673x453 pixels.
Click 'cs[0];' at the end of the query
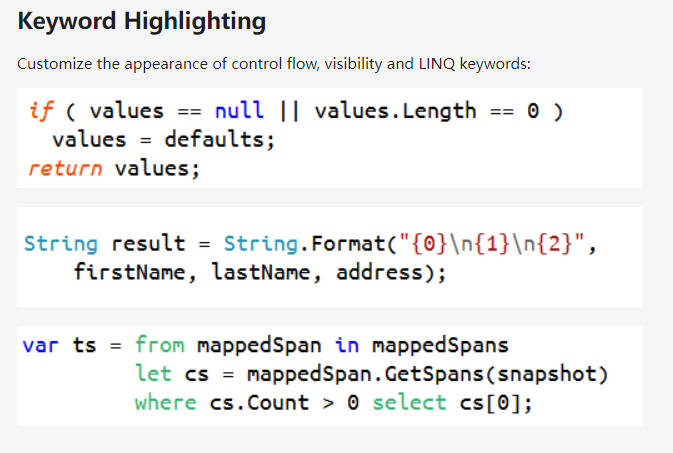496,403
